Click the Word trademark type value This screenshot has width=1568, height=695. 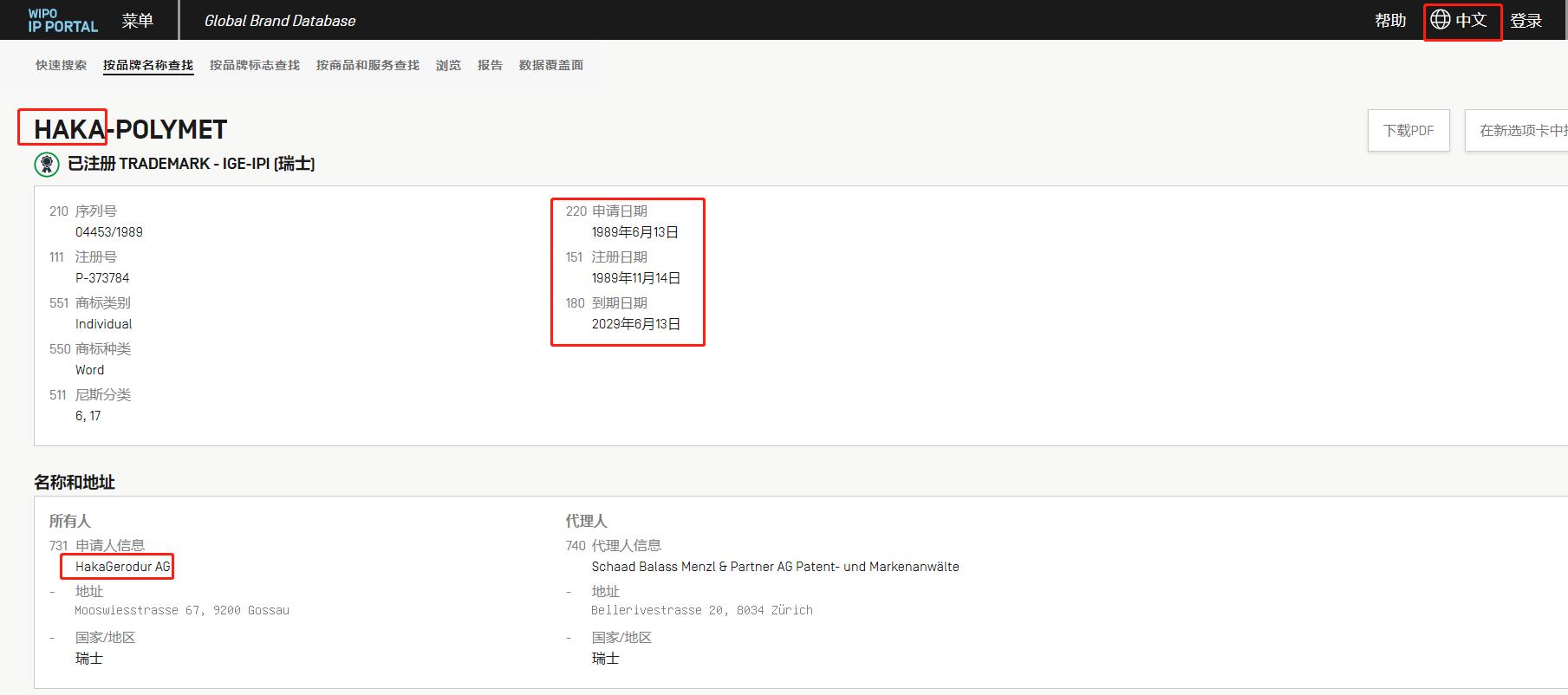89,370
